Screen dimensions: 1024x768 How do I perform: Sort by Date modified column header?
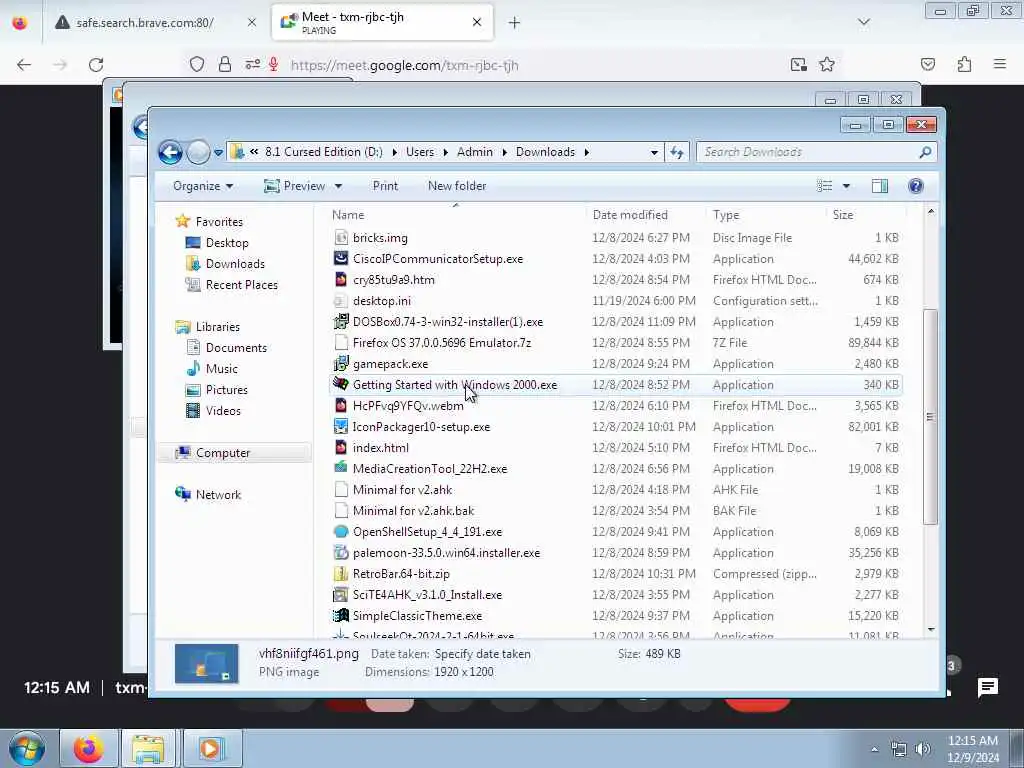pos(630,215)
